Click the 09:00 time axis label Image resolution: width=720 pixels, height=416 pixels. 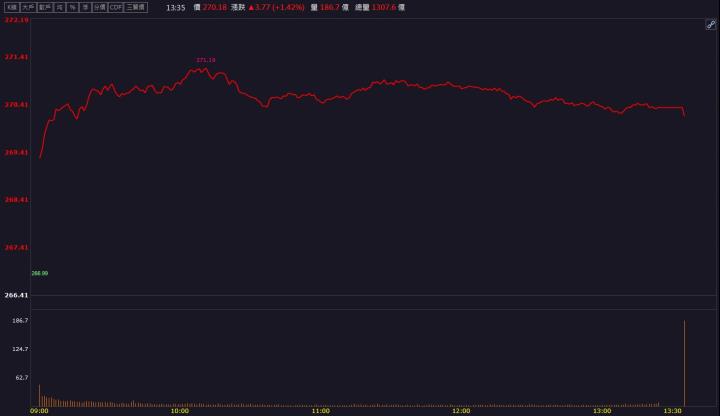click(39, 411)
